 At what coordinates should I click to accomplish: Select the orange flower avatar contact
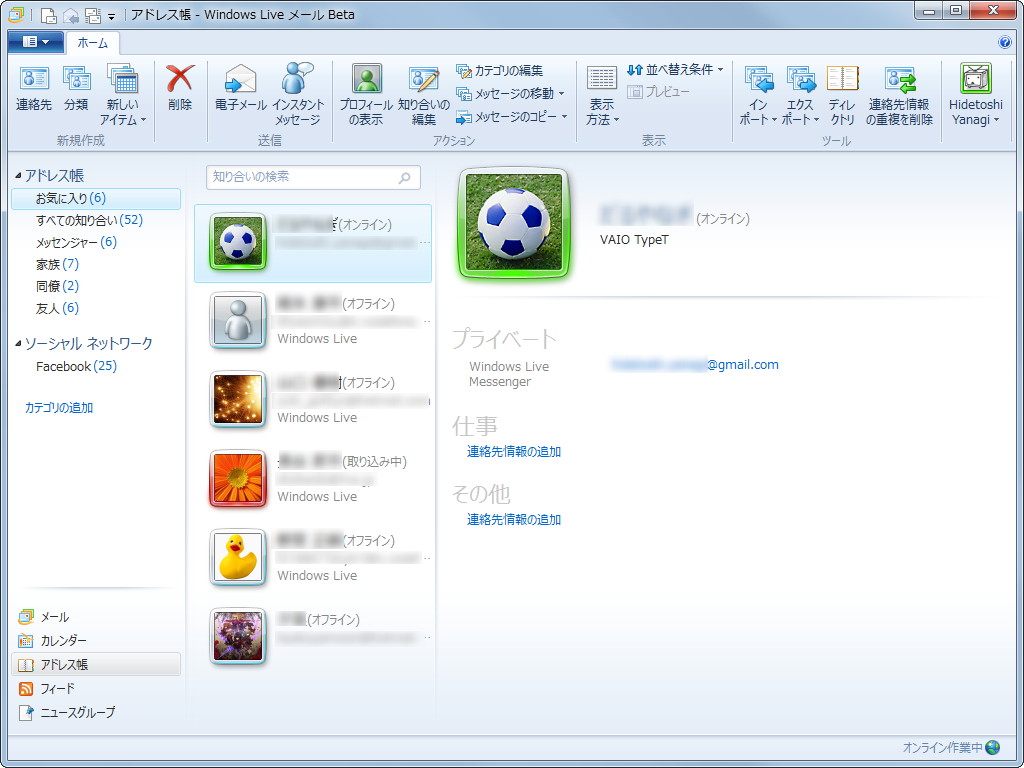313,479
